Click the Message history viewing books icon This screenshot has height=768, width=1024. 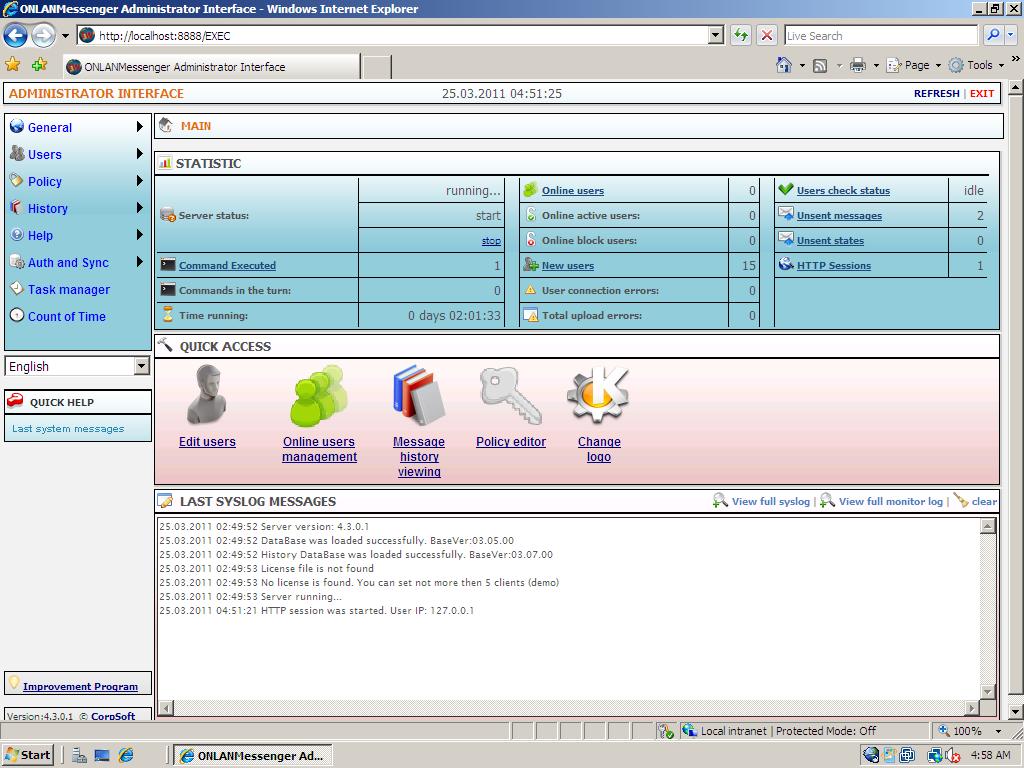(x=418, y=396)
